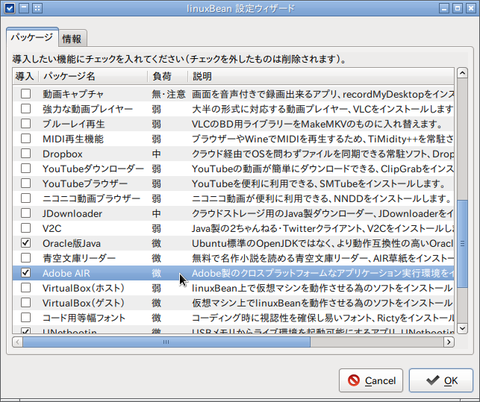Click the title bar sticky window button
This screenshot has width=480, height=402.
tap(37, 8)
